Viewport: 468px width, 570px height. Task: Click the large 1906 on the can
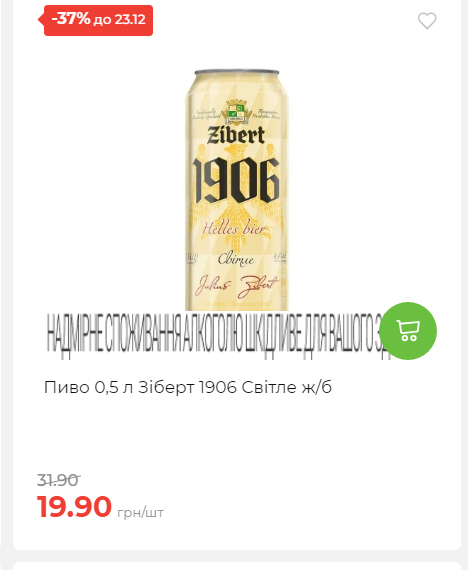[236, 181]
